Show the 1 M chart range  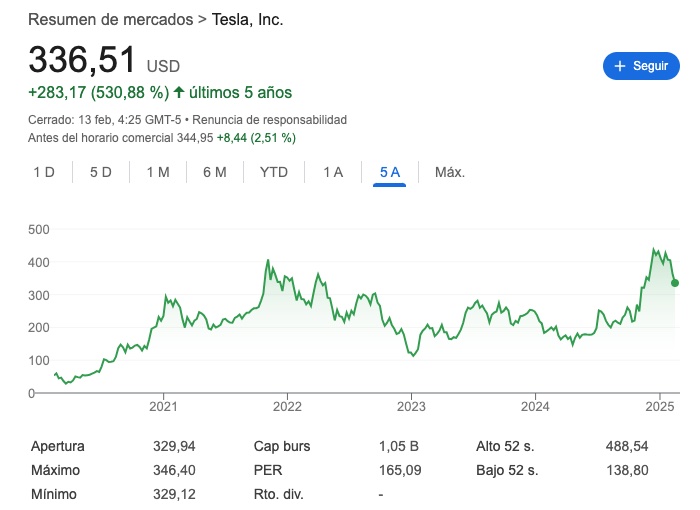(158, 172)
